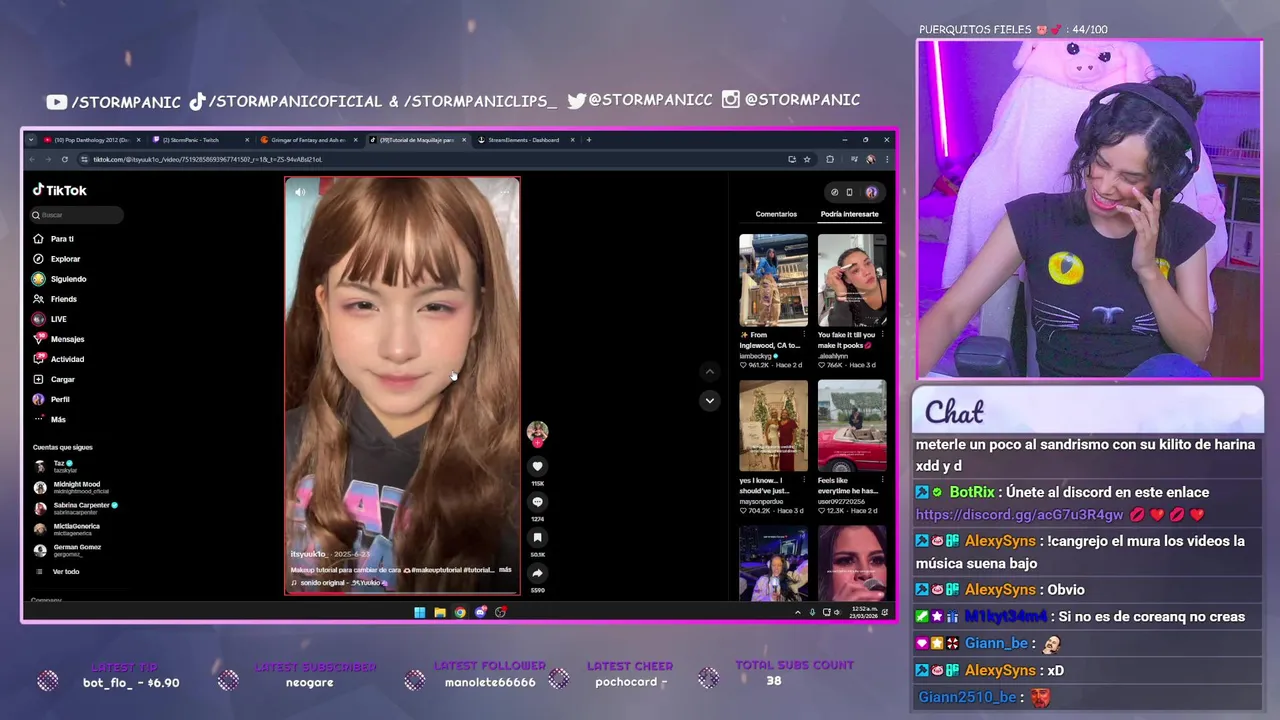The image size is (1280, 720).
Task: Open the itsyuuk1o_ creator username
Action: [x=309, y=554]
